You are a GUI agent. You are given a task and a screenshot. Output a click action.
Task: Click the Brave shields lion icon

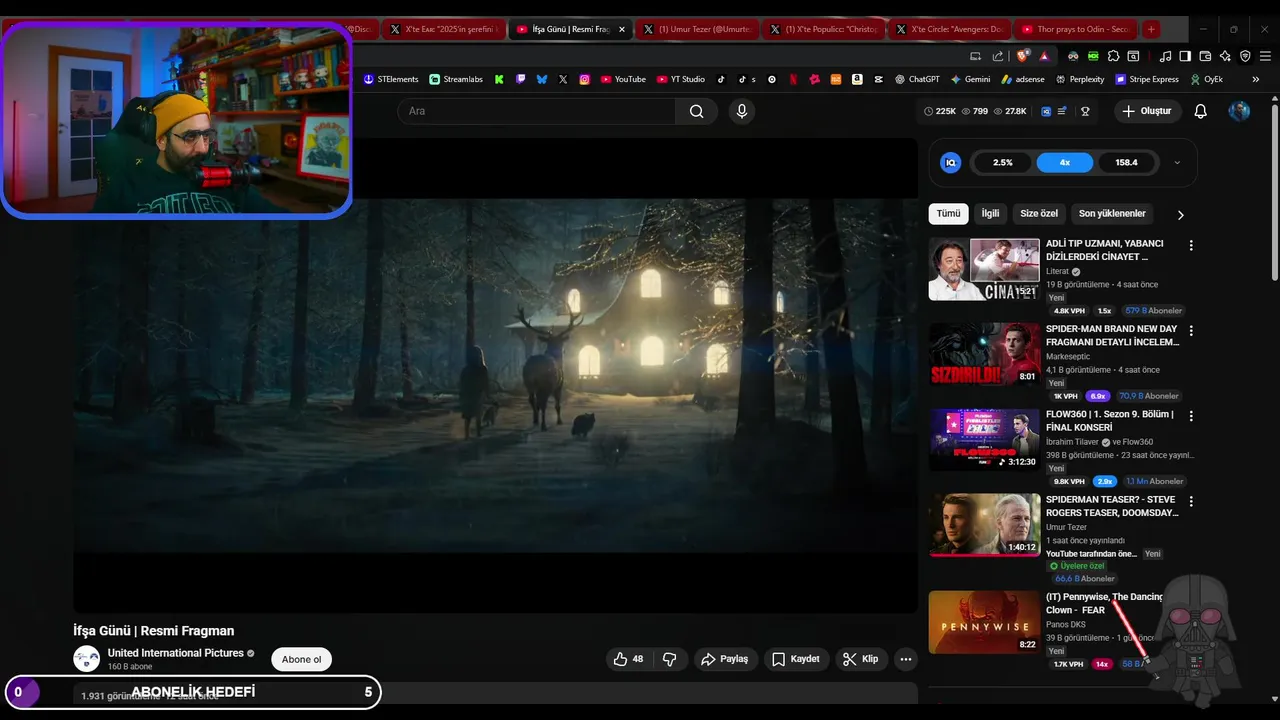(1022, 56)
